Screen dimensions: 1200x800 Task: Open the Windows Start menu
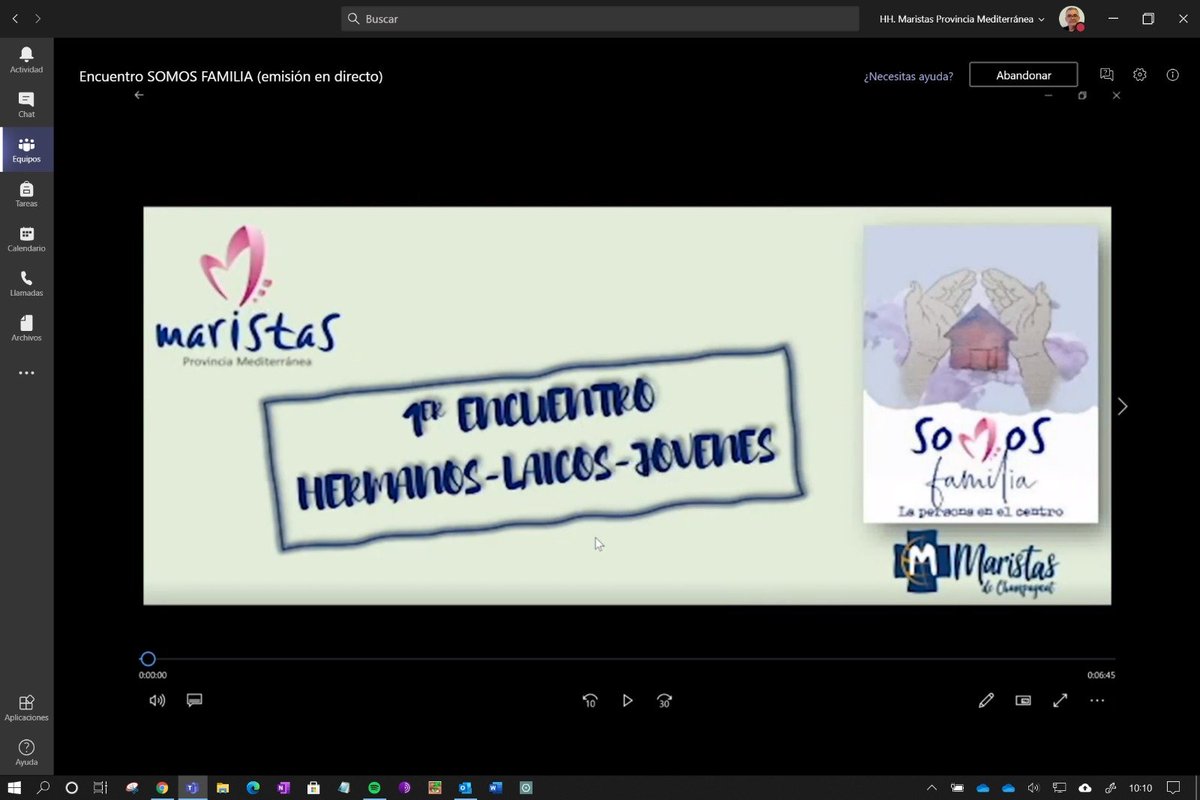[x=14, y=787]
